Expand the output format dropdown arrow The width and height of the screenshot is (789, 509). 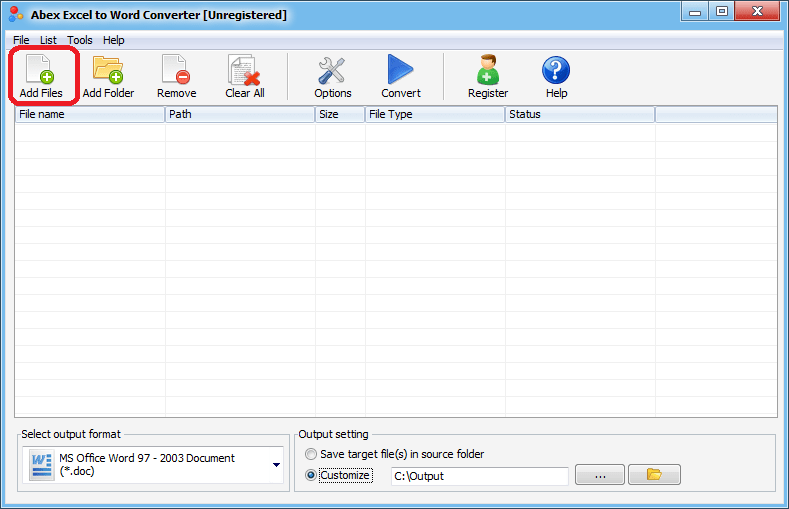click(x=276, y=465)
